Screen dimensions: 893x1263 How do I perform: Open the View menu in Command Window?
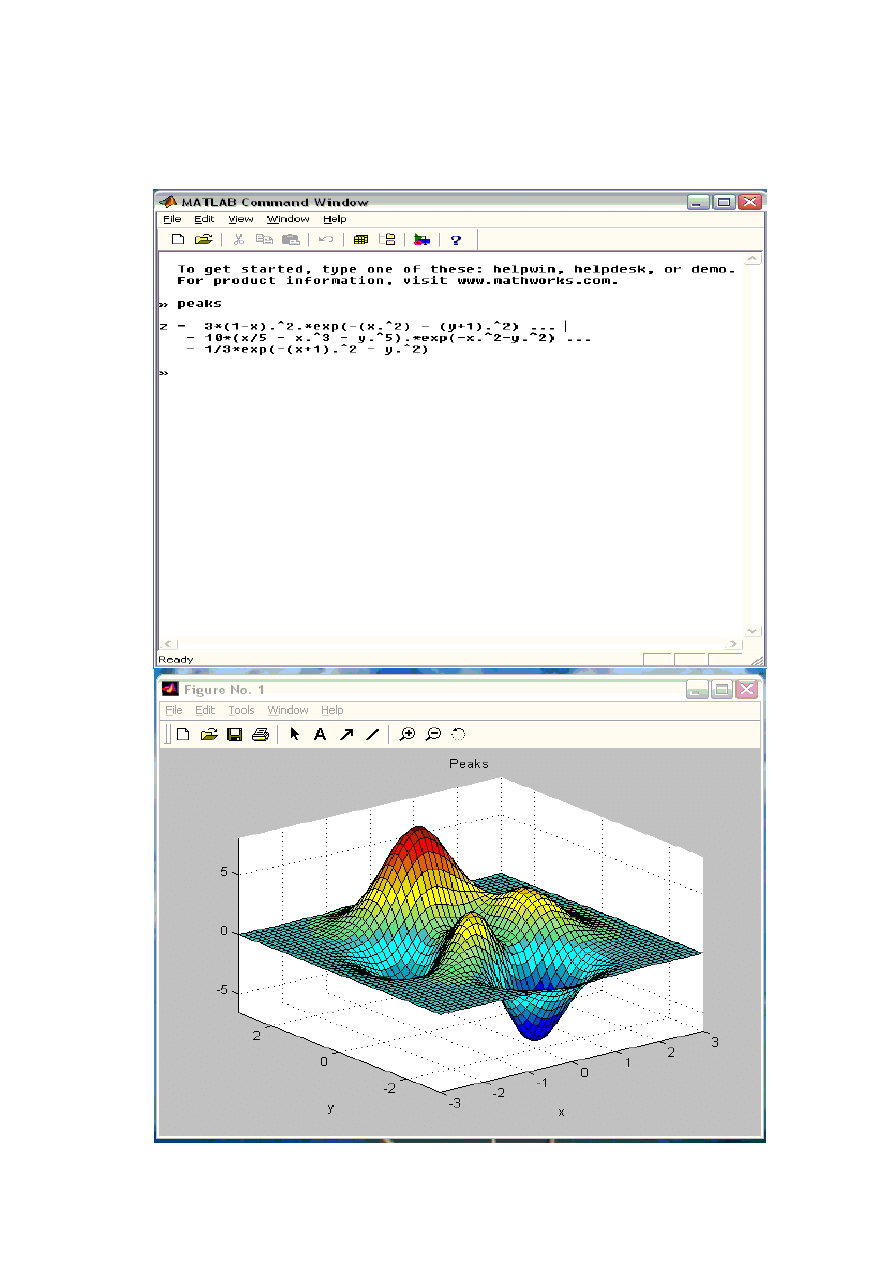coord(240,219)
